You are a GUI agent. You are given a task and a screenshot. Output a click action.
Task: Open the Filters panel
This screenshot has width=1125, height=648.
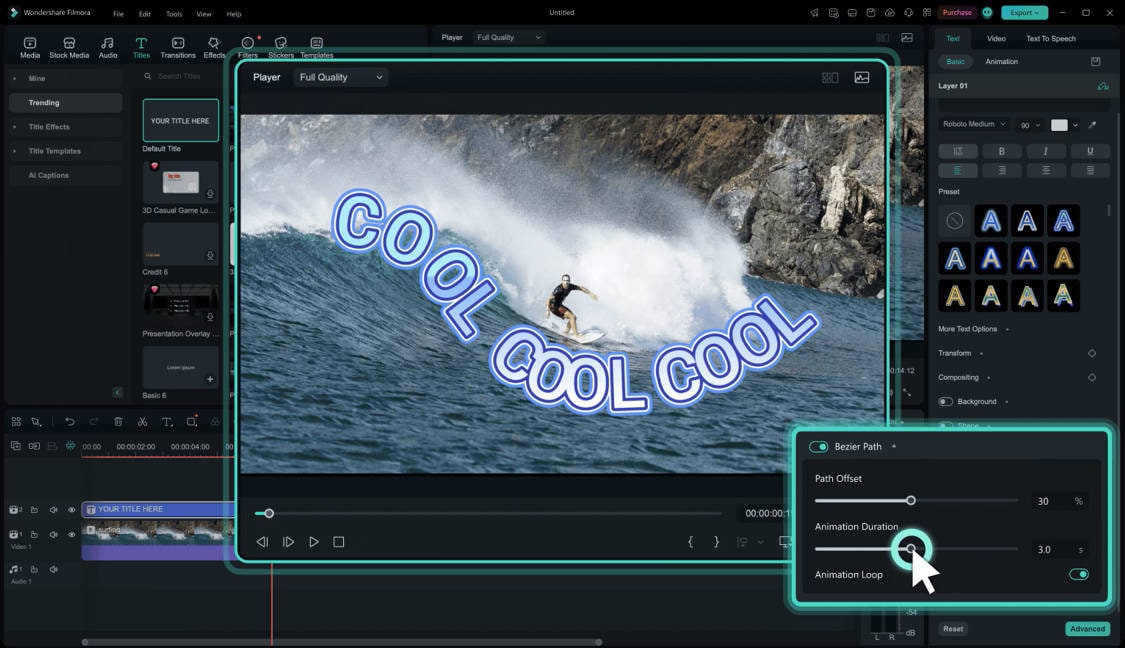coord(248,47)
